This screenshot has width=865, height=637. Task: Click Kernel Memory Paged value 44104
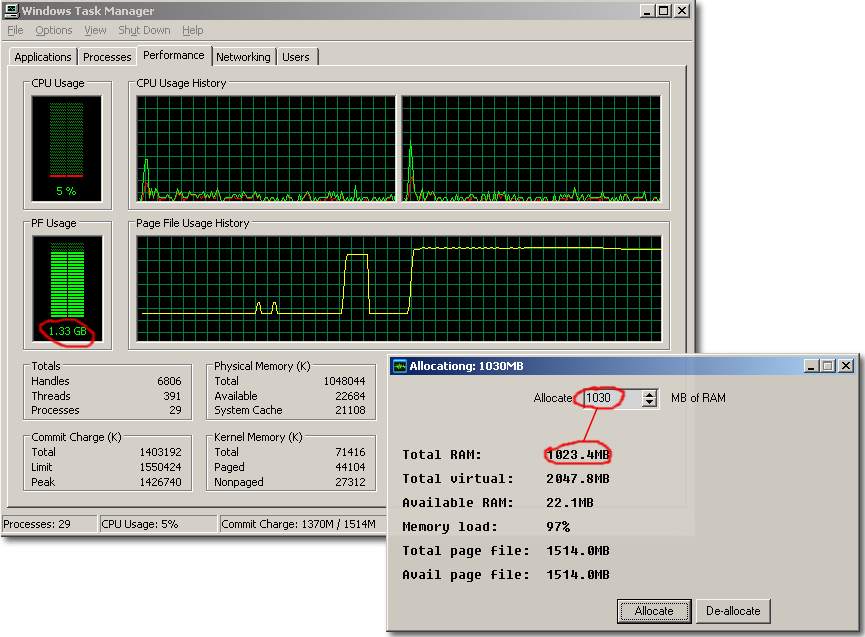click(x=350, y=467)
